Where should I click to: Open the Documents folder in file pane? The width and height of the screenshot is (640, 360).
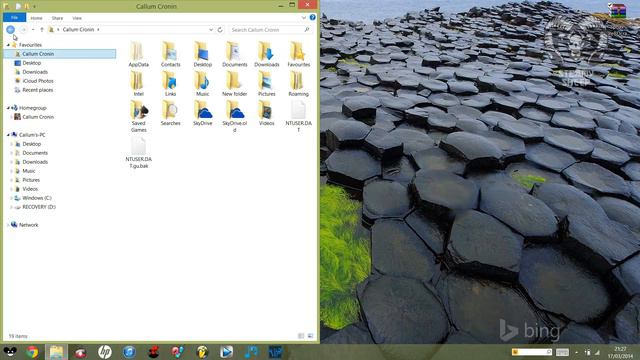235,54
